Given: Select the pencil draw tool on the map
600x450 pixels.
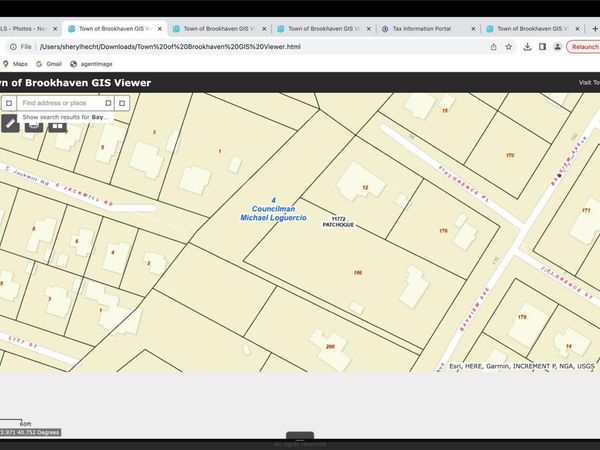Looking at the screenshot, I should pos(10,124).
